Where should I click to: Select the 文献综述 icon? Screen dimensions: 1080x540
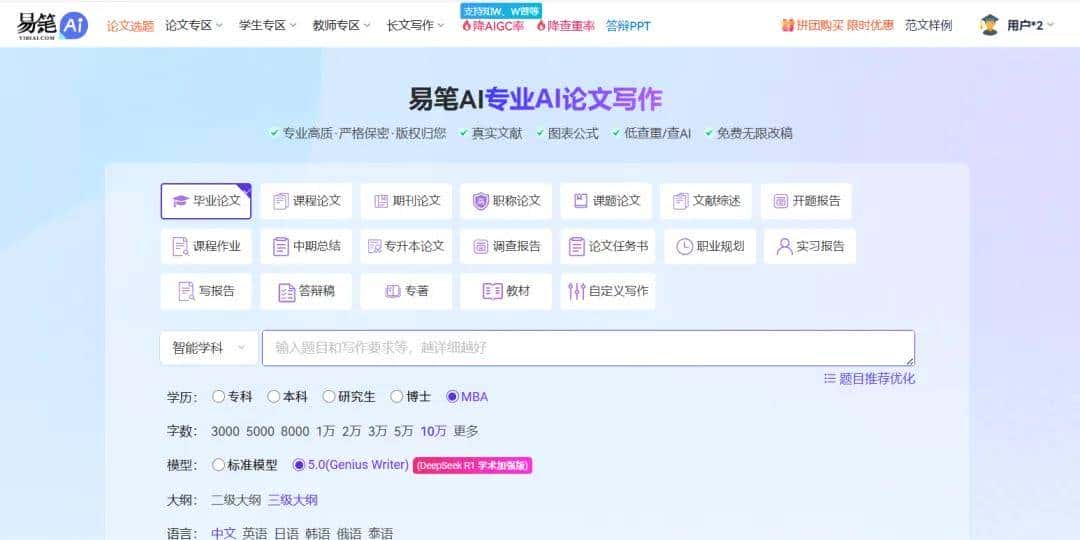tap(681, 201)
